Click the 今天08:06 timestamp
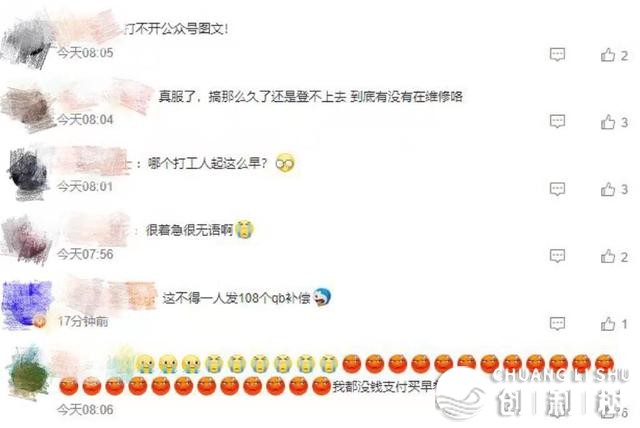This screenshot has height=428, width=640. click(x=85, y=409)
